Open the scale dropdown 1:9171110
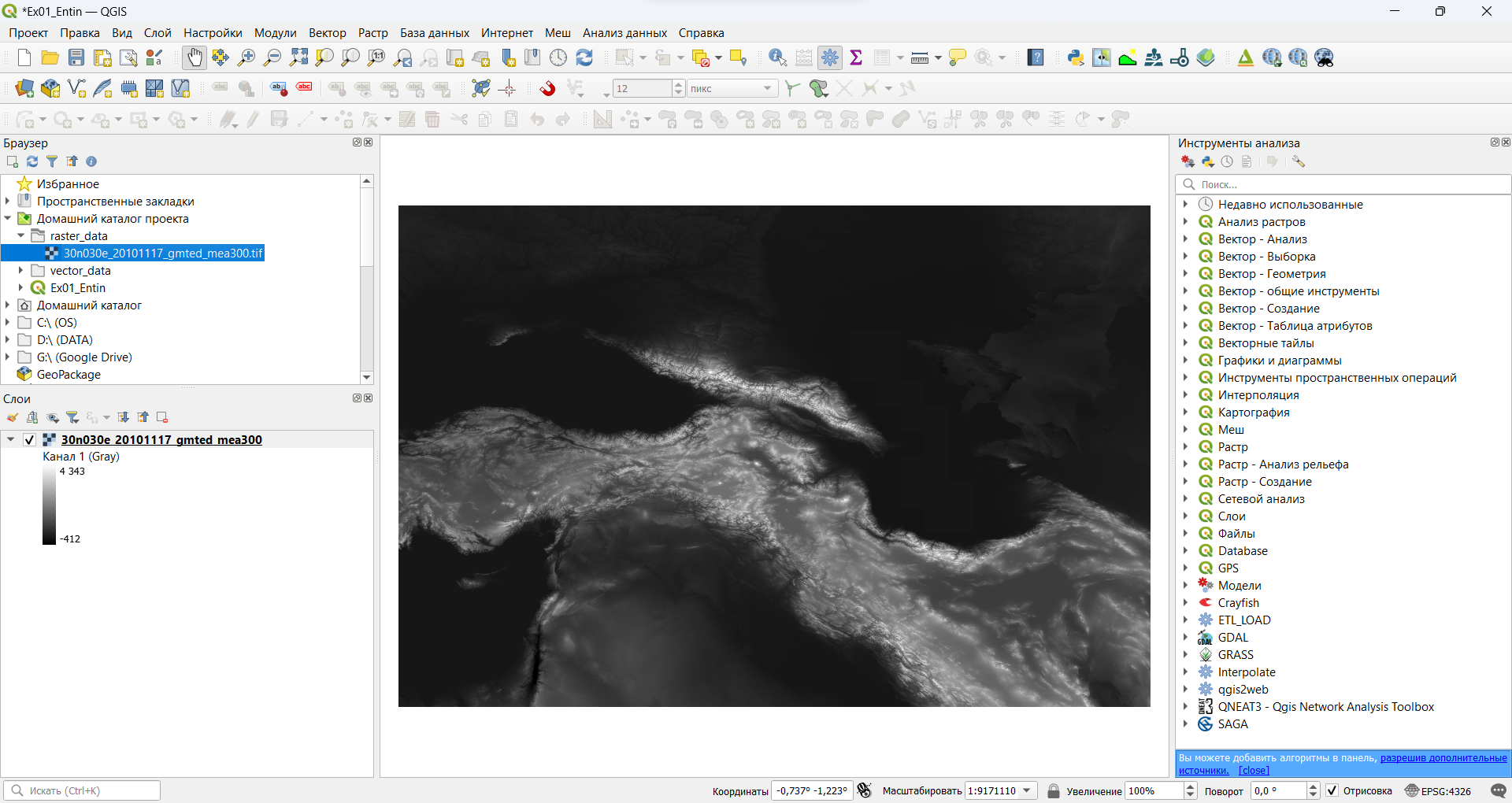The height and width of the screenshot is (803, 1512). point(1027,790)
